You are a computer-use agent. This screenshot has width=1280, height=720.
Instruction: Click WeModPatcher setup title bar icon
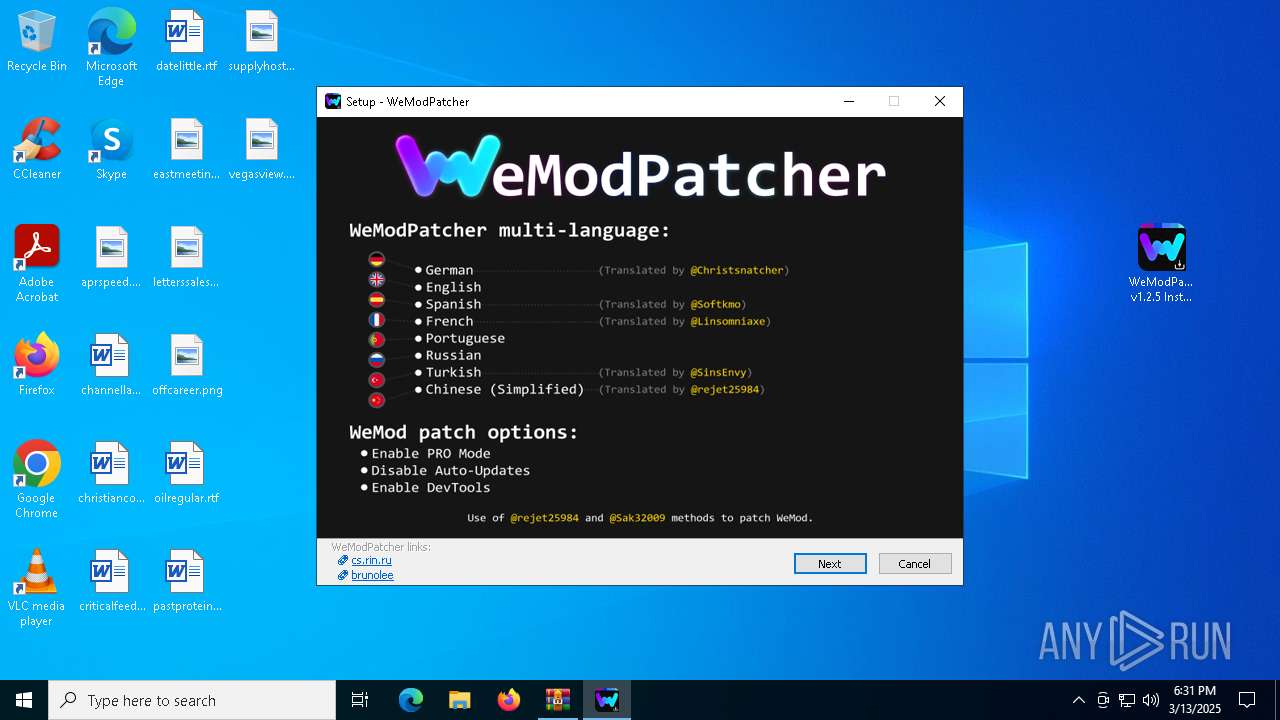click(333, 101)
